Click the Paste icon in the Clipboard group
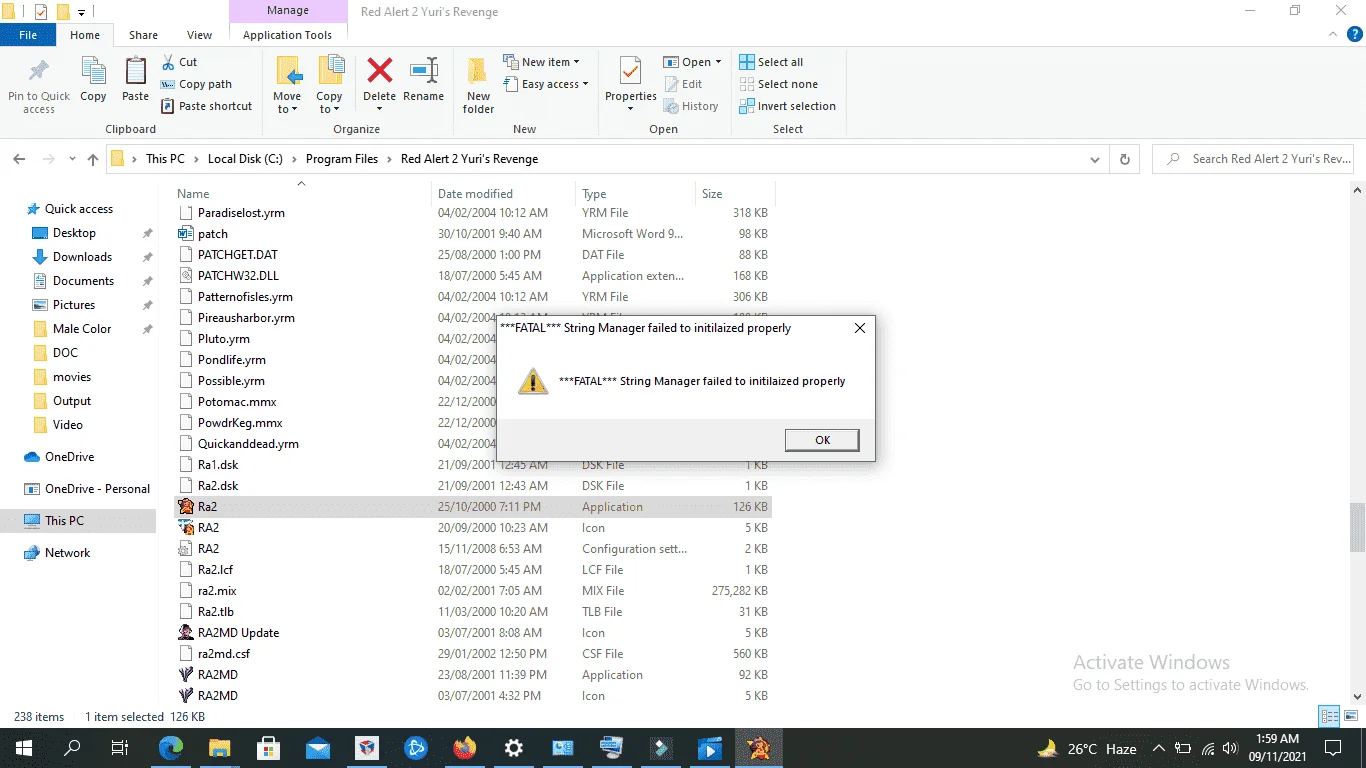The width and height of the screenshot is (1366, 768). pyautogui.click(x=135, y=72)
